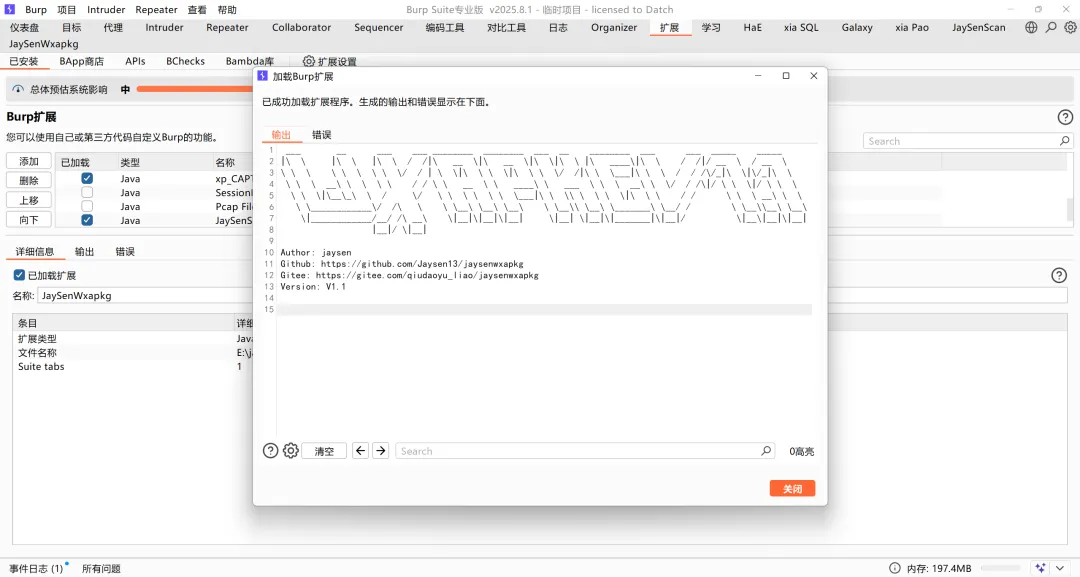The width and height of the screenshot is (1080, 577).
Task: Switch to the Collaborator tab
Action: pyautogui.click(x=301, y=28)
